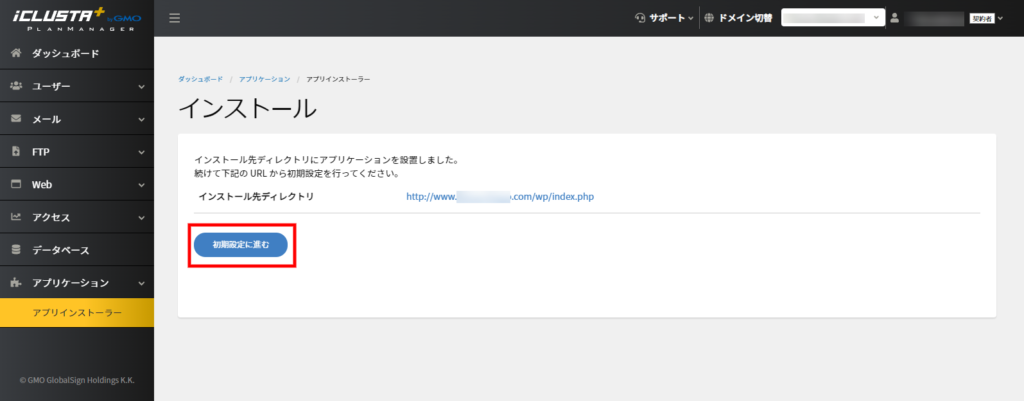
Task: Open the ユーザー sidebar menu
Action: (77, 86)
